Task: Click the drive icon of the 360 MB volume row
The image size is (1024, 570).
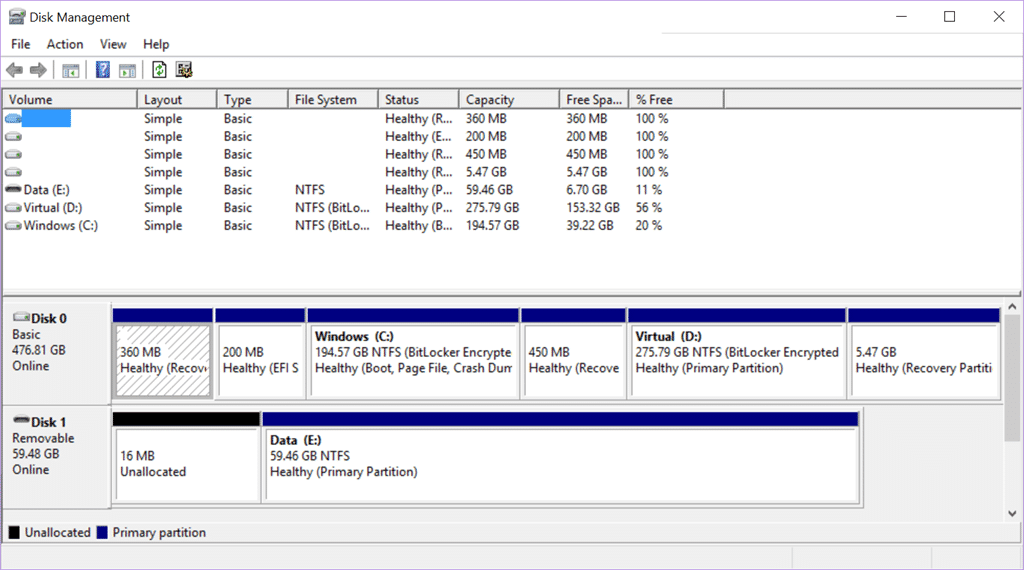Action: click(13, 119)
